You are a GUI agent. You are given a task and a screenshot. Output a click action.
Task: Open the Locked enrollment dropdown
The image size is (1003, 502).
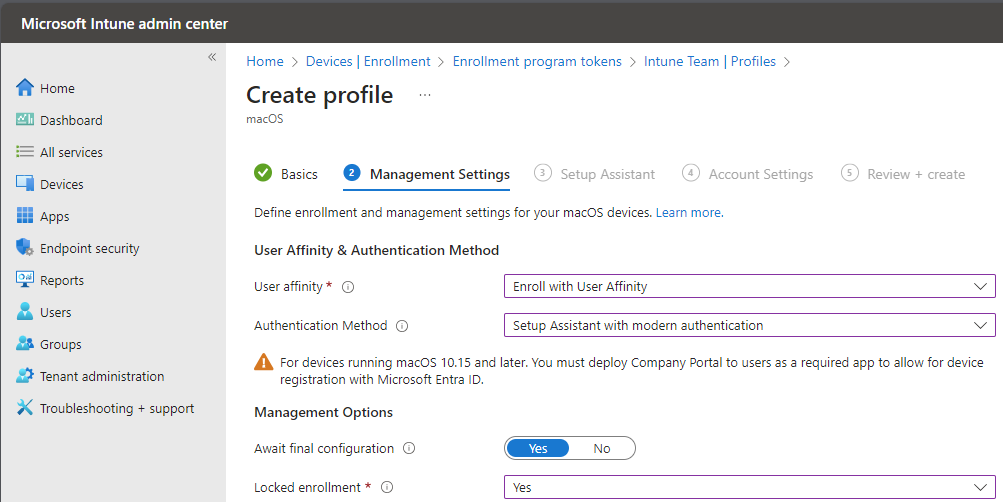coord(750,487)
